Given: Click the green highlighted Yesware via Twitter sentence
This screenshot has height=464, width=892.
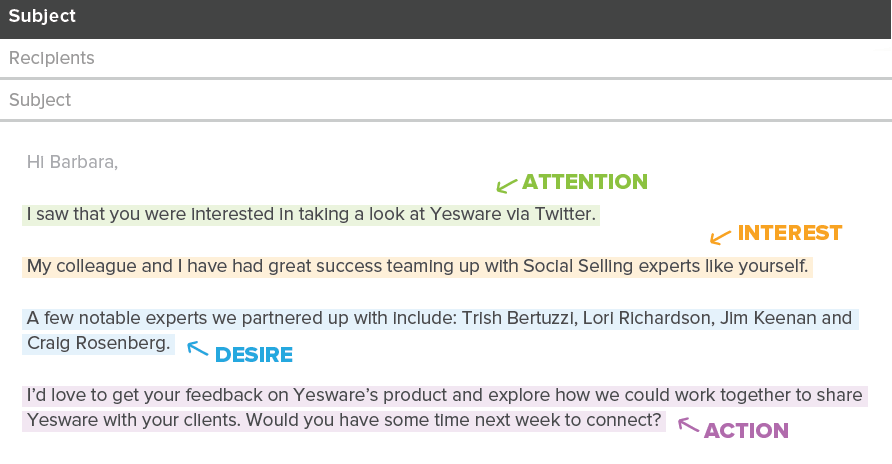Looking at the screenshot, I should click(x=311, y=215).
